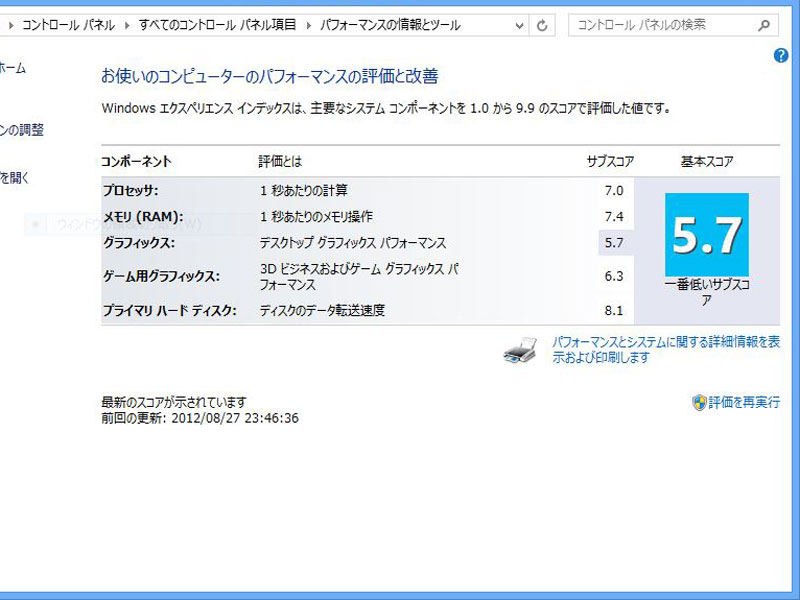Click the 一番低いサブスコア caption

pos(707,292)
